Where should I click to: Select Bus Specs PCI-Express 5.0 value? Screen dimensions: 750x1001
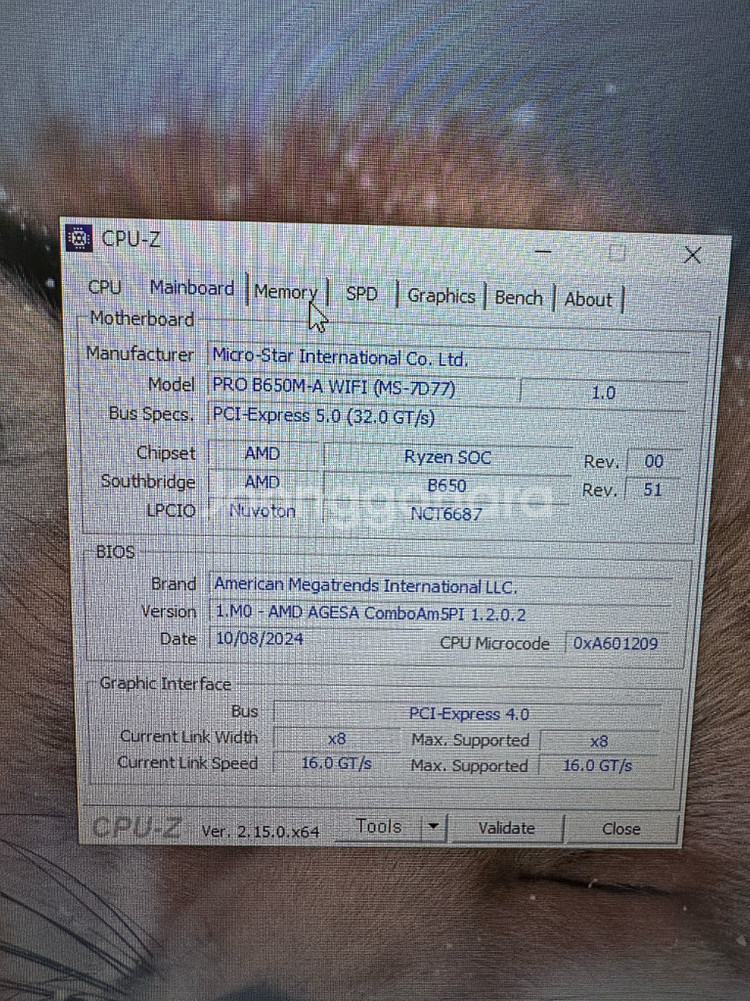(x=447, y=417)
